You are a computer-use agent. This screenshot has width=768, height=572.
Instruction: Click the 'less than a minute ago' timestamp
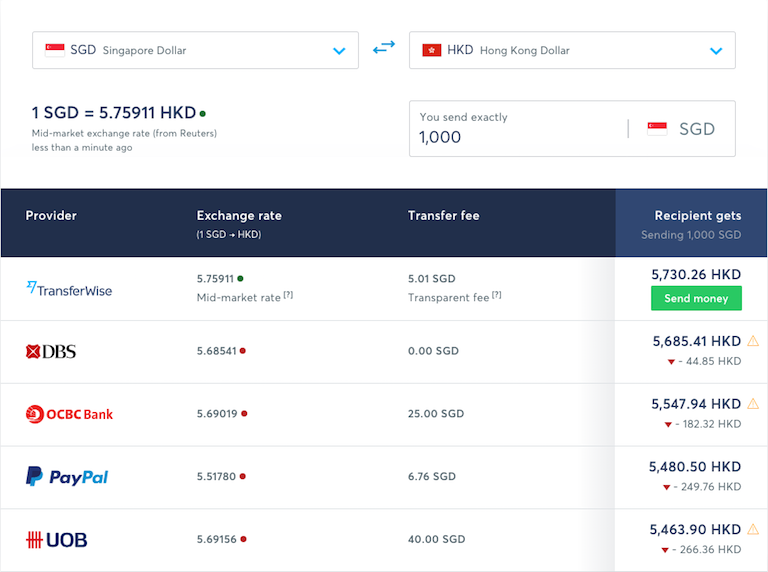(x=82, y=147)
